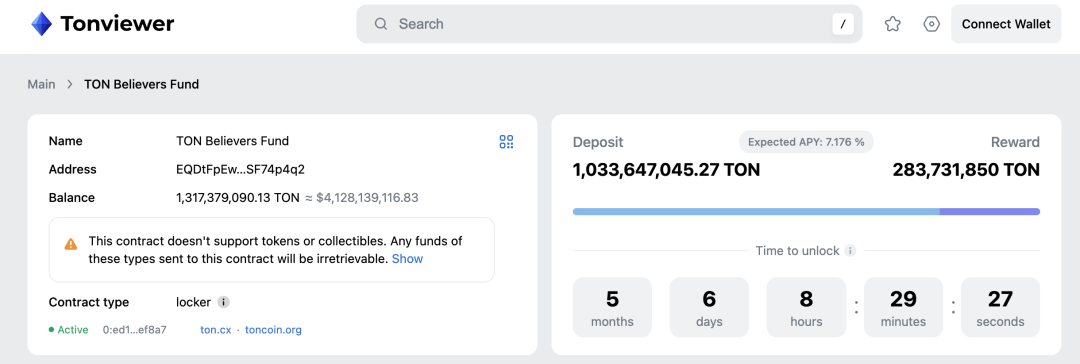Open the settings hexagon icon
The image size is (1080, 364).
(931, 24)
